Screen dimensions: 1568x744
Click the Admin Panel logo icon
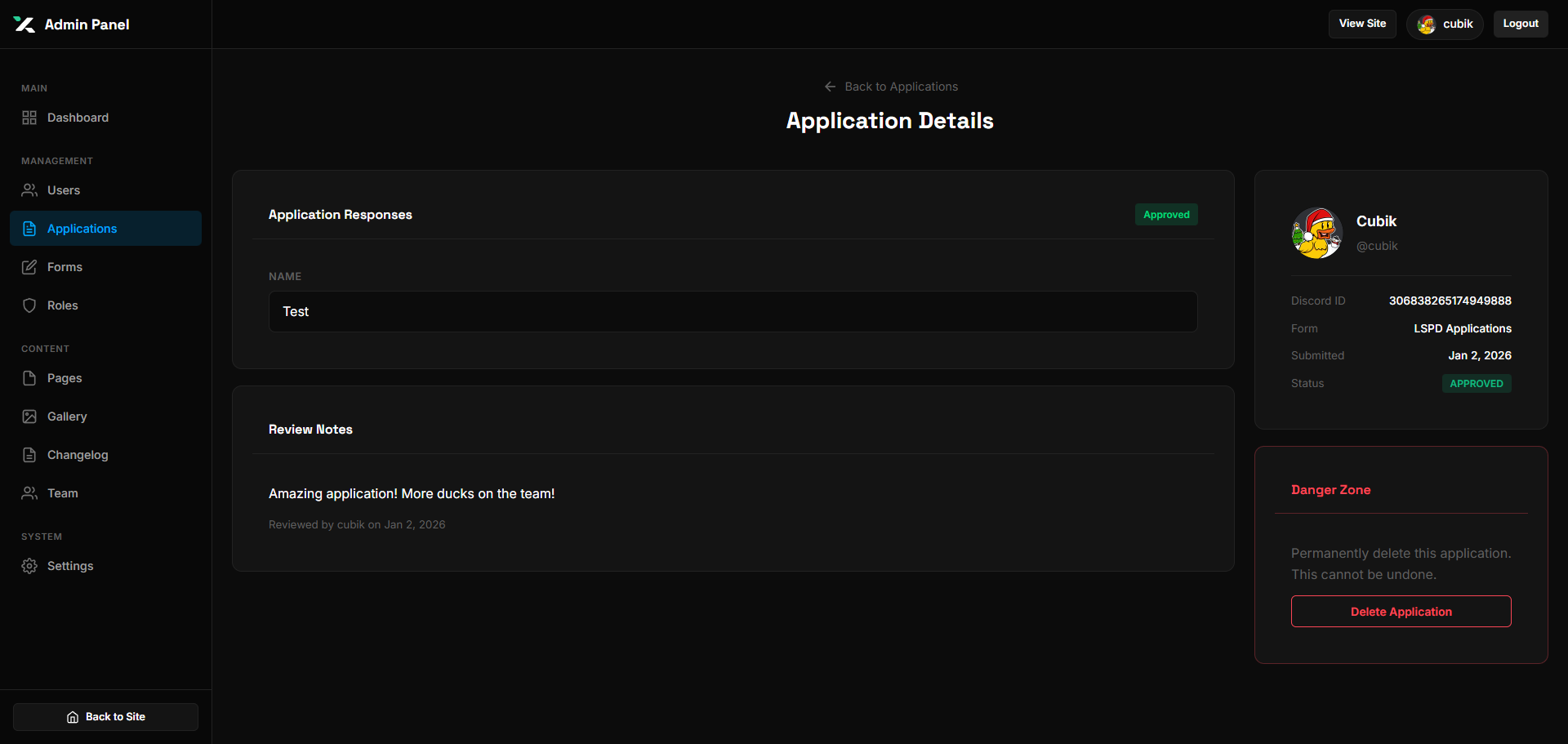click(24, 25)
